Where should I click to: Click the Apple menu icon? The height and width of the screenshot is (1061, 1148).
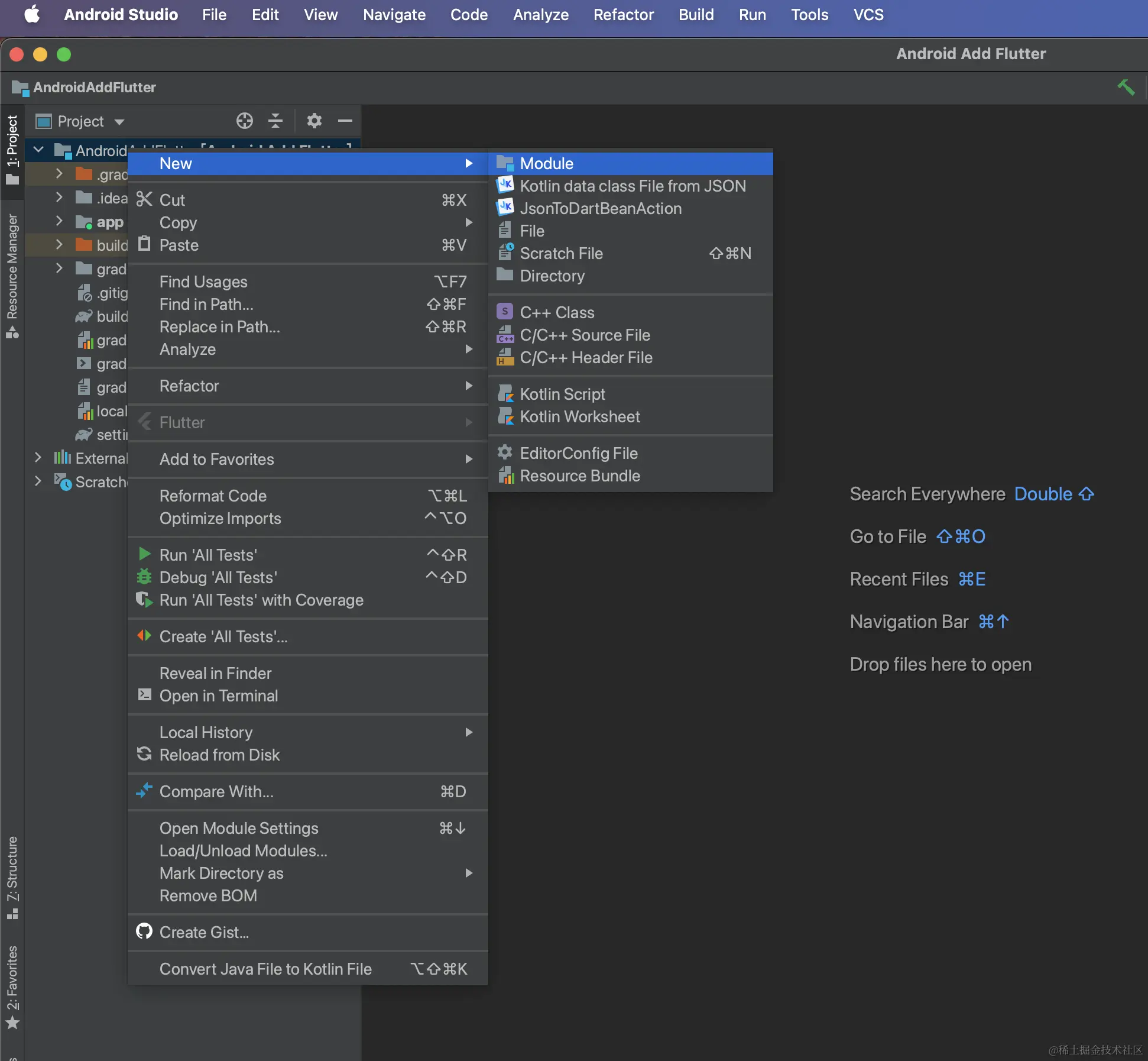32,15
